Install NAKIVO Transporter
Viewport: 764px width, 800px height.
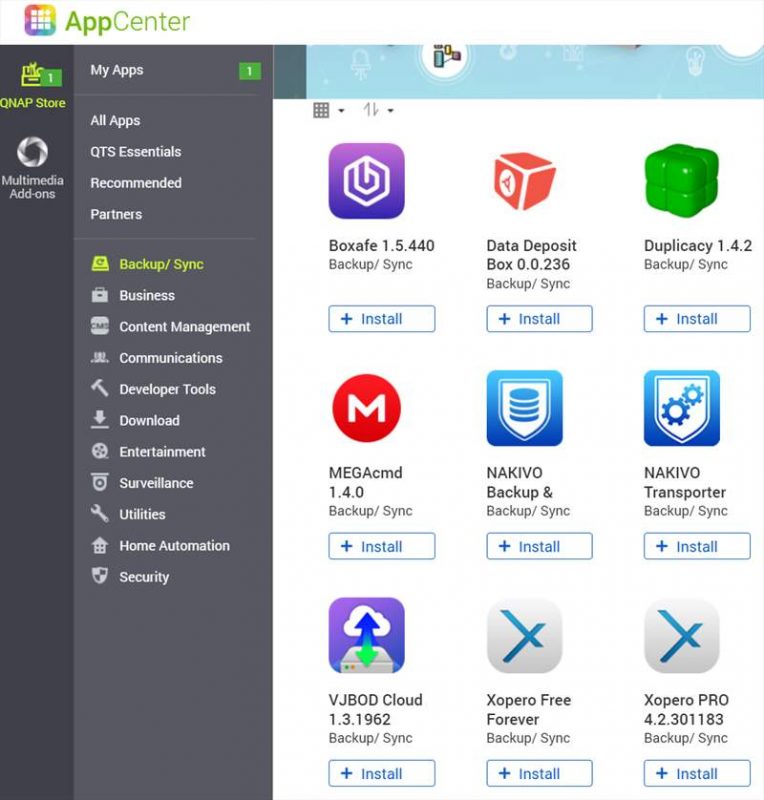pos(697,546)
